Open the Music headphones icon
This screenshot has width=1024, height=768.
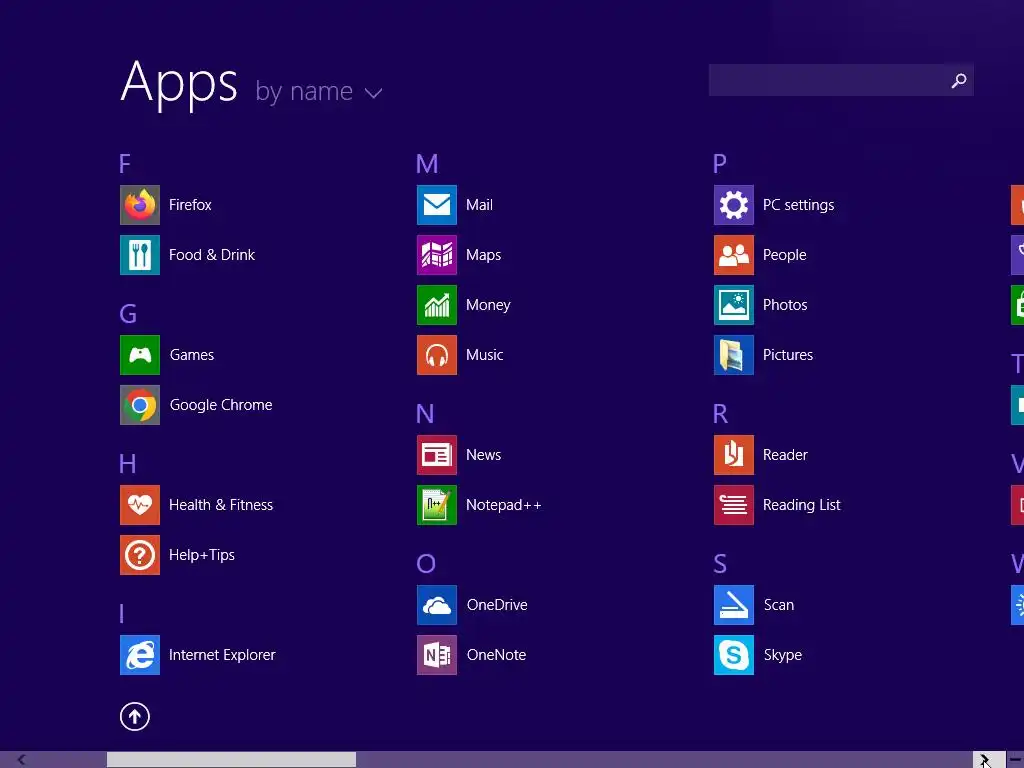(x=437, y=355)
